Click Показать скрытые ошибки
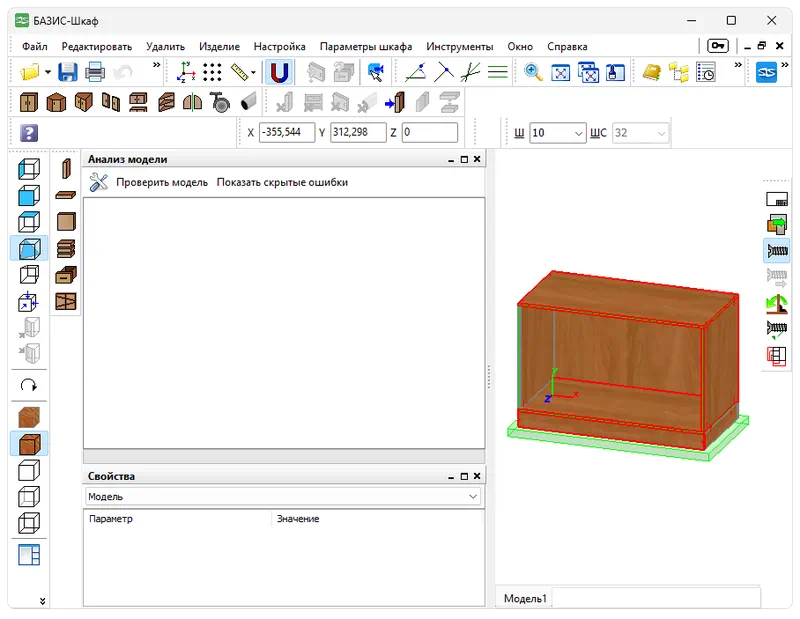 [282, 182]
